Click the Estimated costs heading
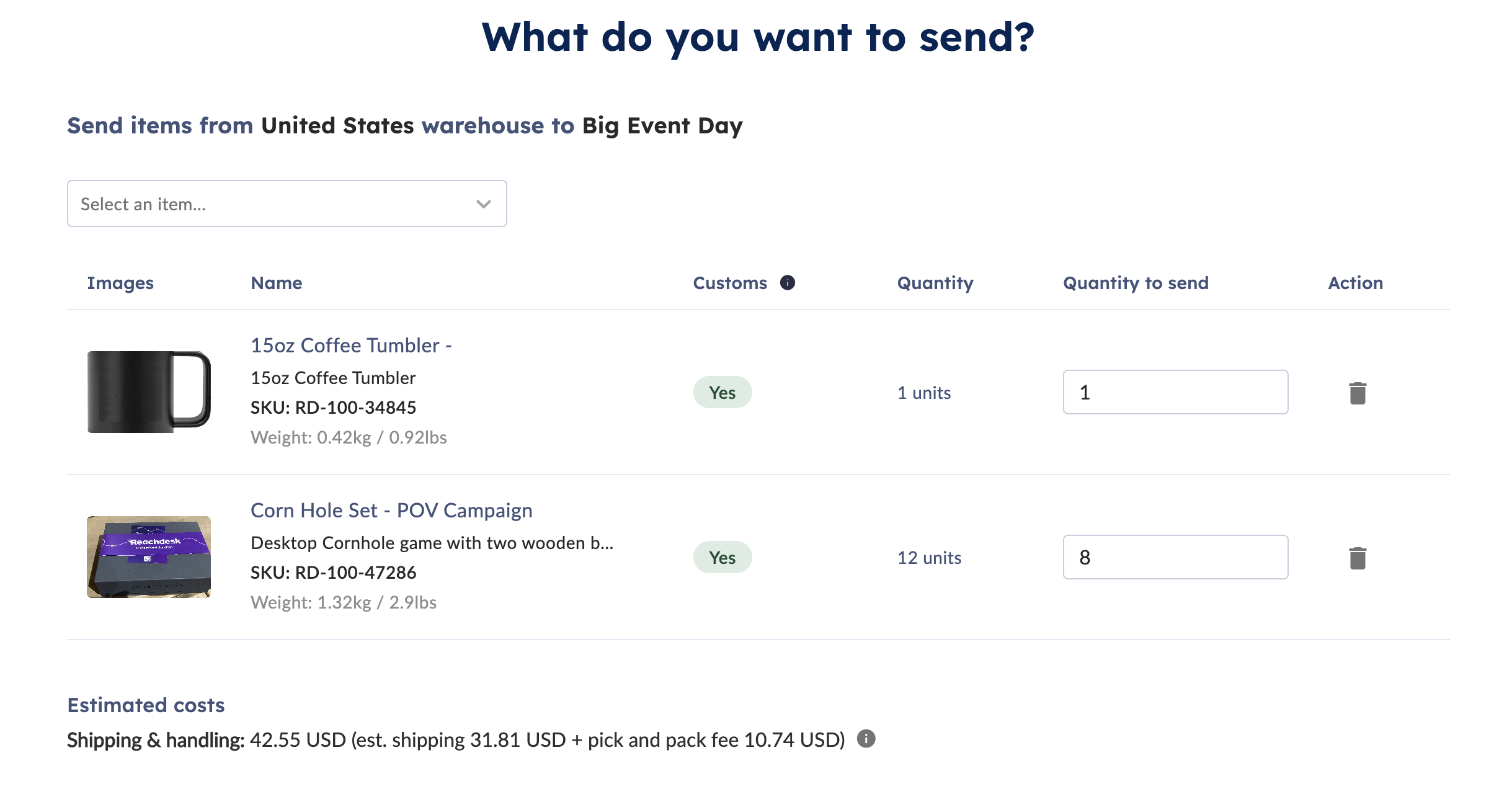Screen dimensions: 1512x799 (x=146, y=705)
